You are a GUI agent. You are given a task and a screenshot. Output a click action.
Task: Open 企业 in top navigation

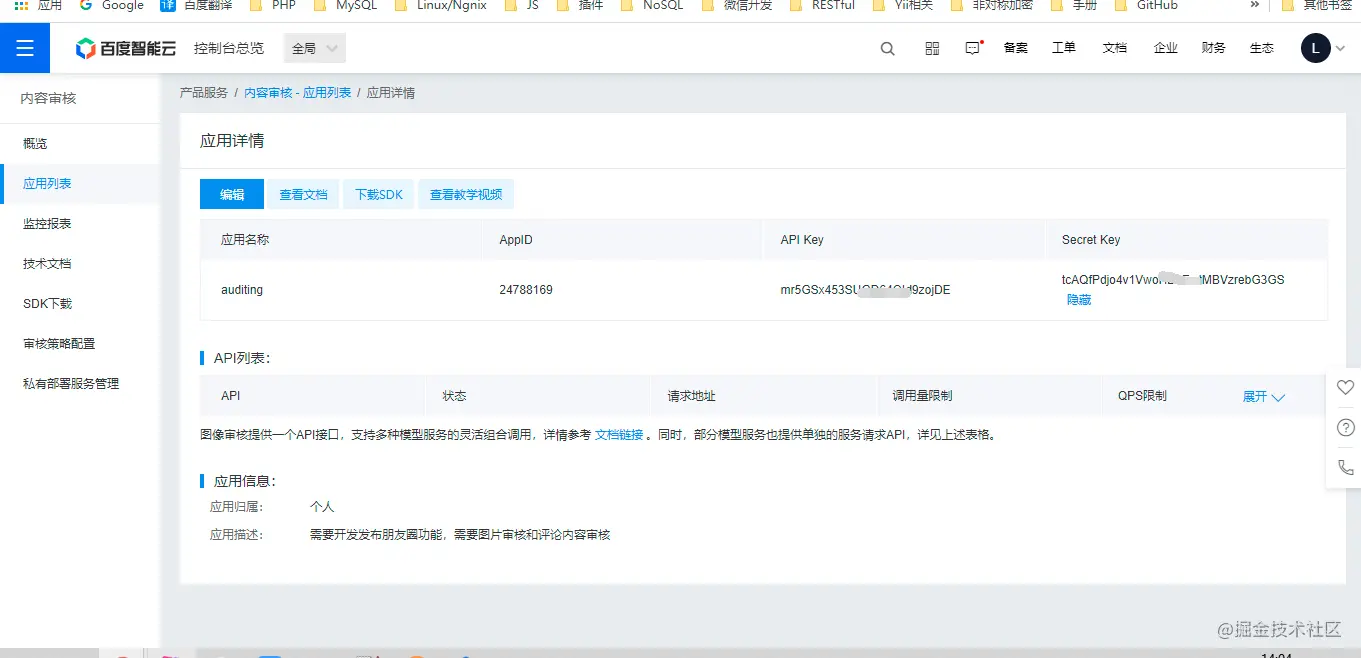pos(1165,48)
